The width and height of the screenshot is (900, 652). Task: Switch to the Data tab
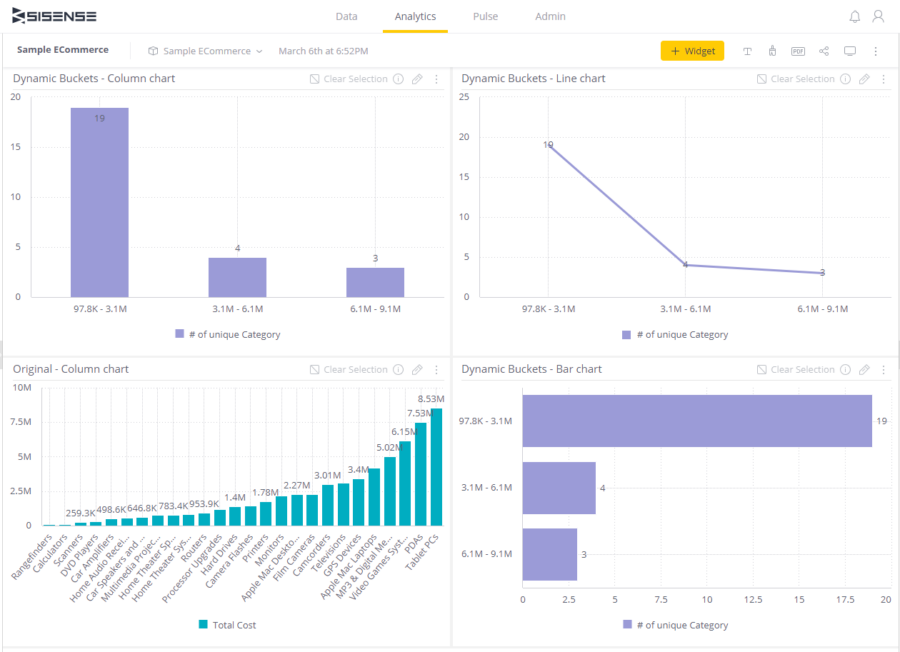346,17
